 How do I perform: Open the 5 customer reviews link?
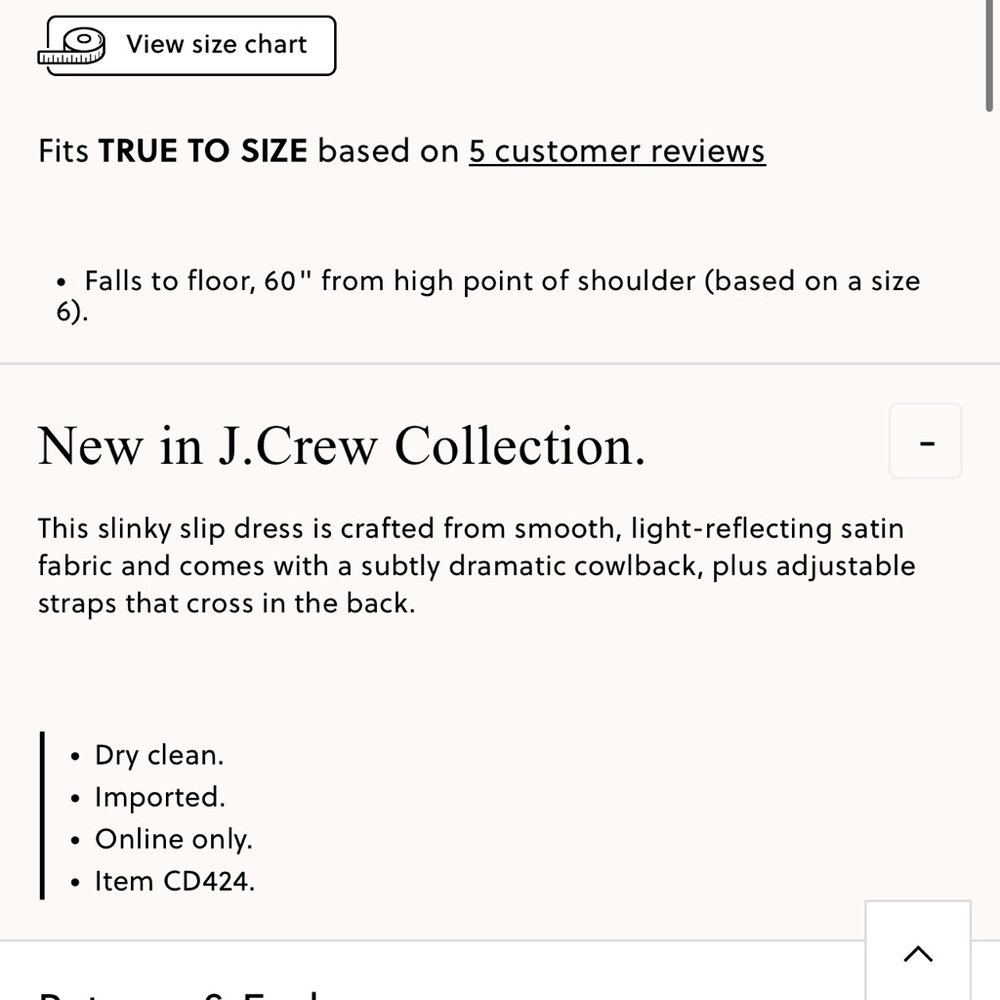[x=617, y=152]
